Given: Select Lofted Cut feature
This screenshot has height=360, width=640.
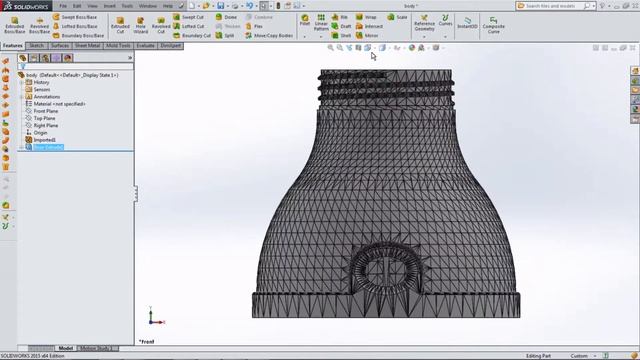Looking at the screenshot, I should (x=188, y=26).
